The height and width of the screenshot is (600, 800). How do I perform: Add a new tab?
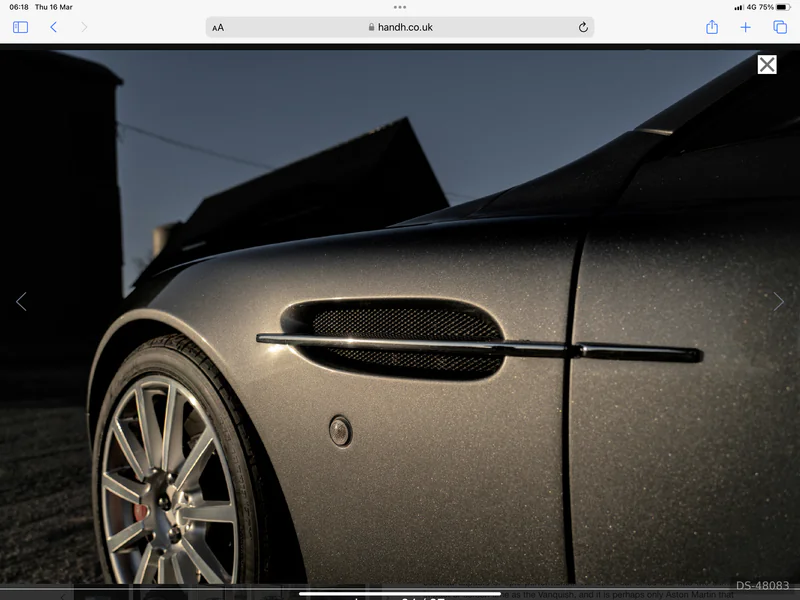[745, 27]
